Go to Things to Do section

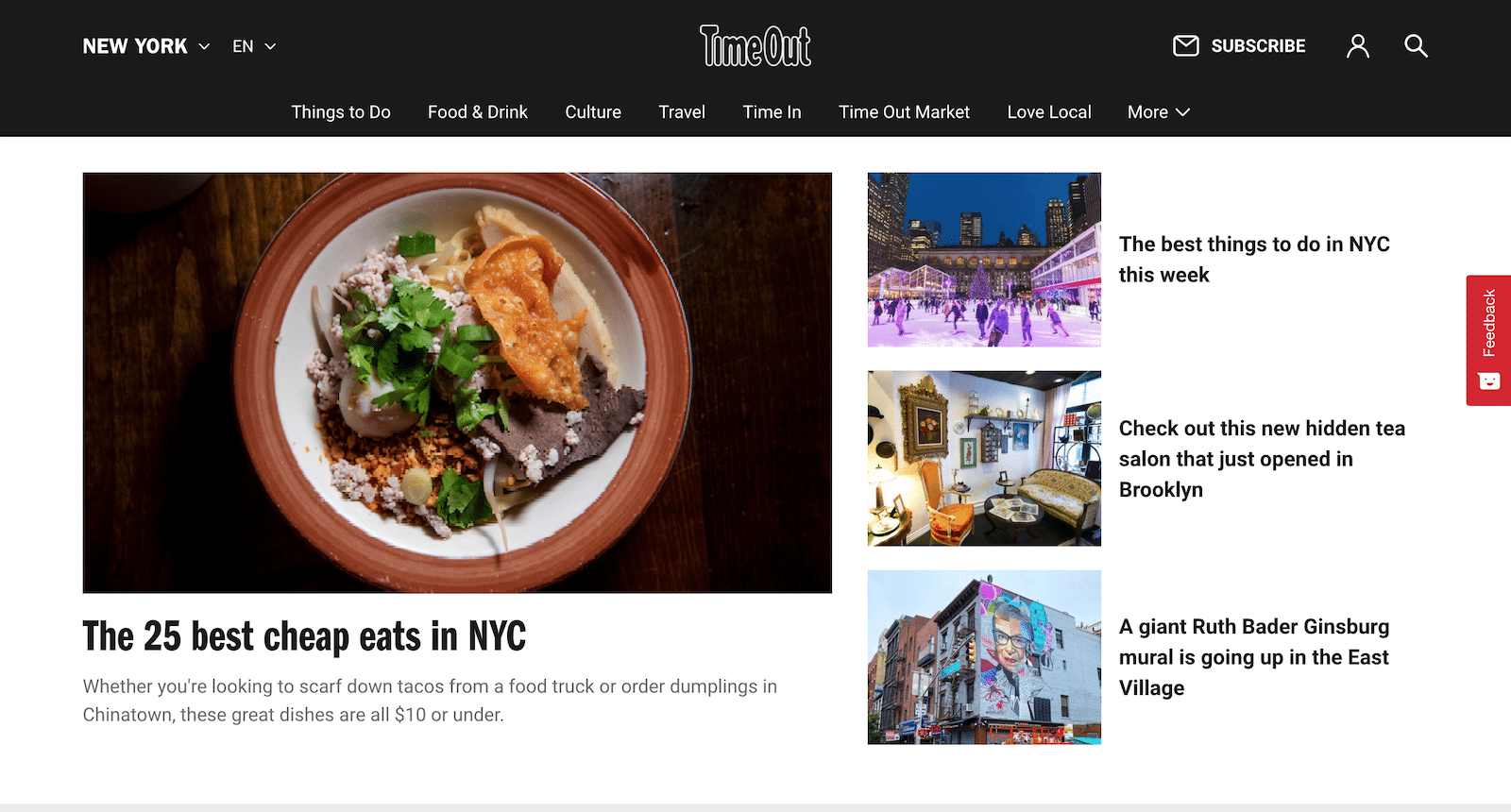(341, 111)
